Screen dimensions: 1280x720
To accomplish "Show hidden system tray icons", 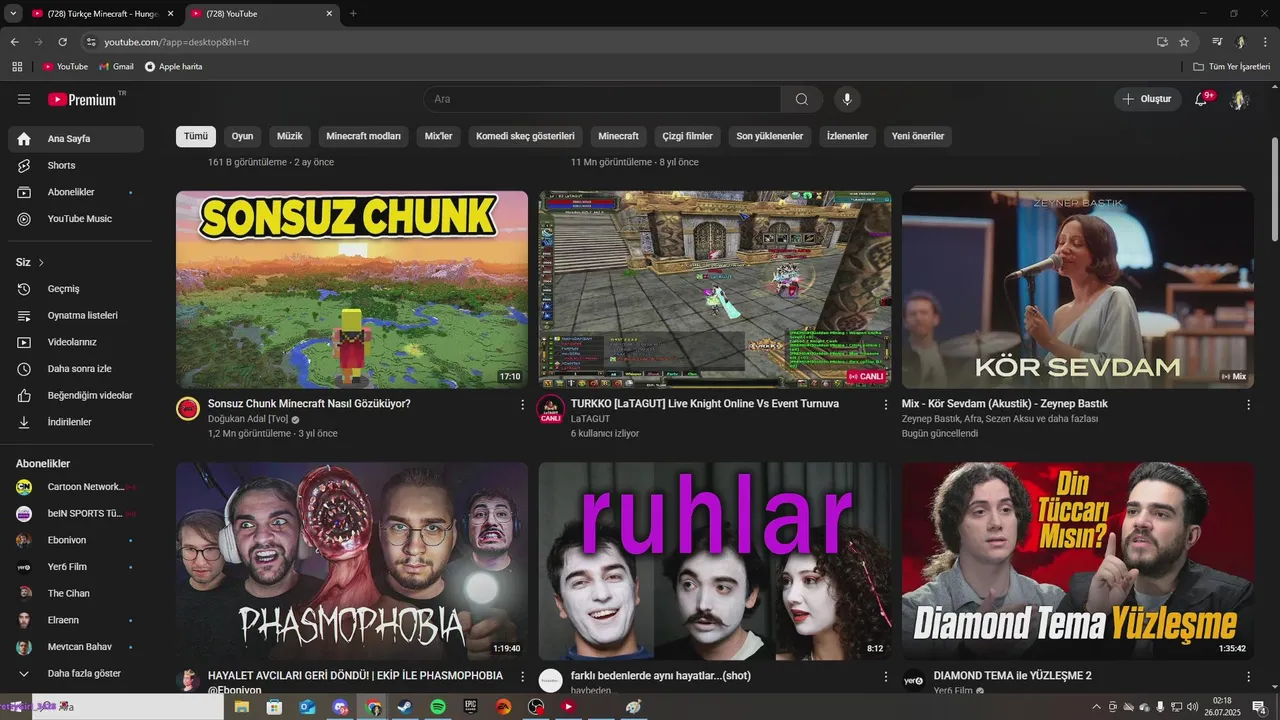I will (x=1096, y=707).
